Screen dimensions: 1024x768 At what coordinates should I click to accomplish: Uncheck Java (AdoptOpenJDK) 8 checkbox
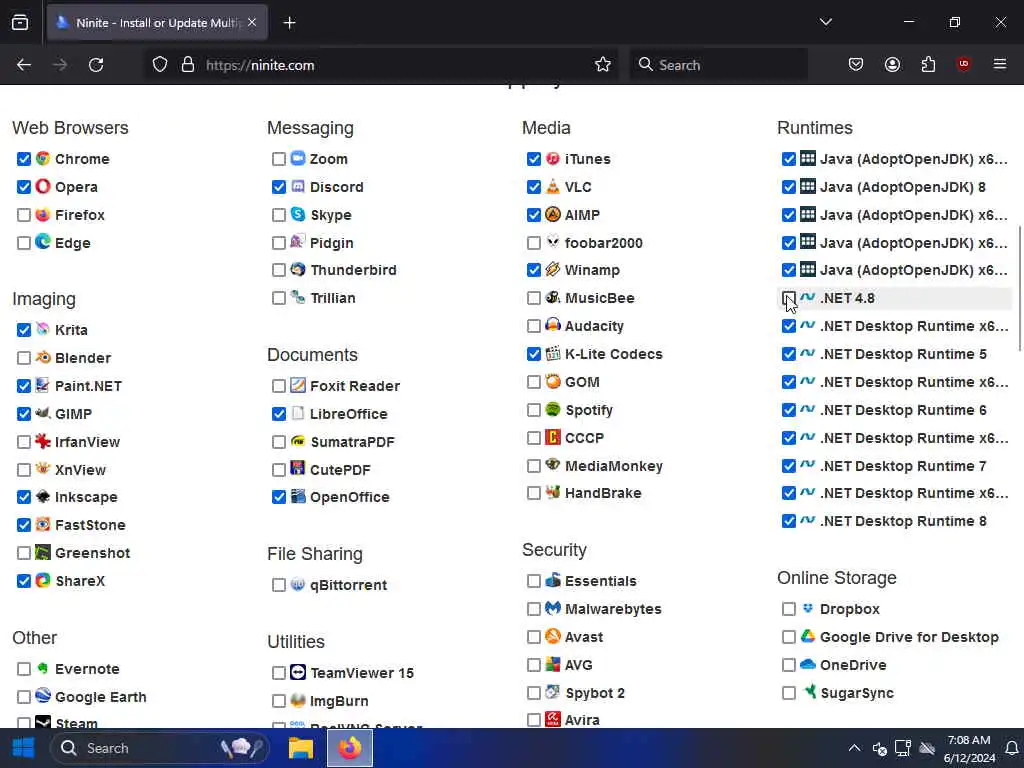[x=788, y=187]
